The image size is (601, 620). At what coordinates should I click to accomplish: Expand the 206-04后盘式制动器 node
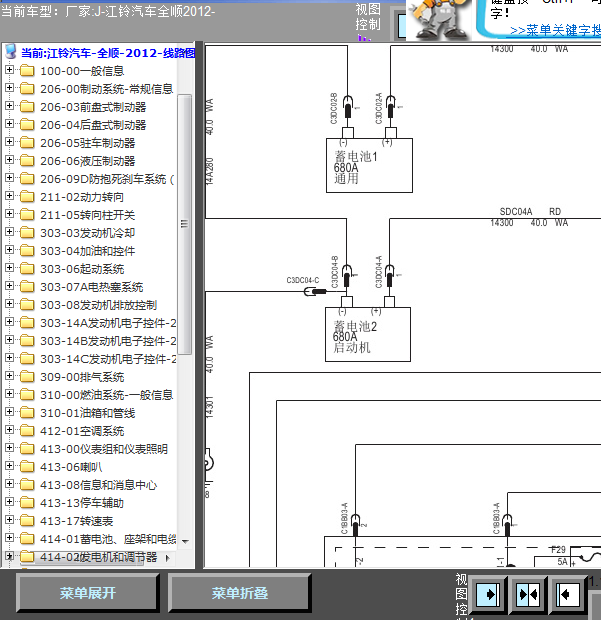pyautogui.click(x=9, y=124)
